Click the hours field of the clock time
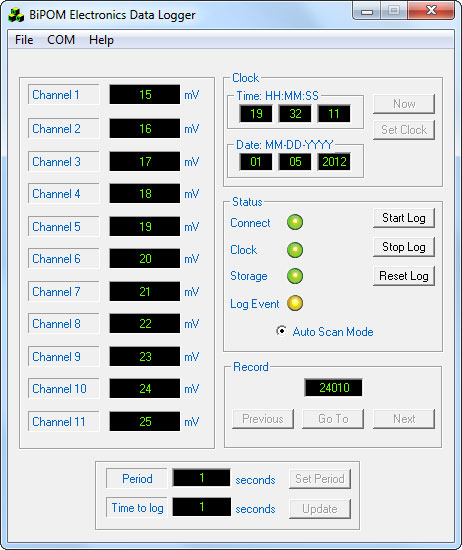The width and height of the screenshot is (462, 550). 256,114
